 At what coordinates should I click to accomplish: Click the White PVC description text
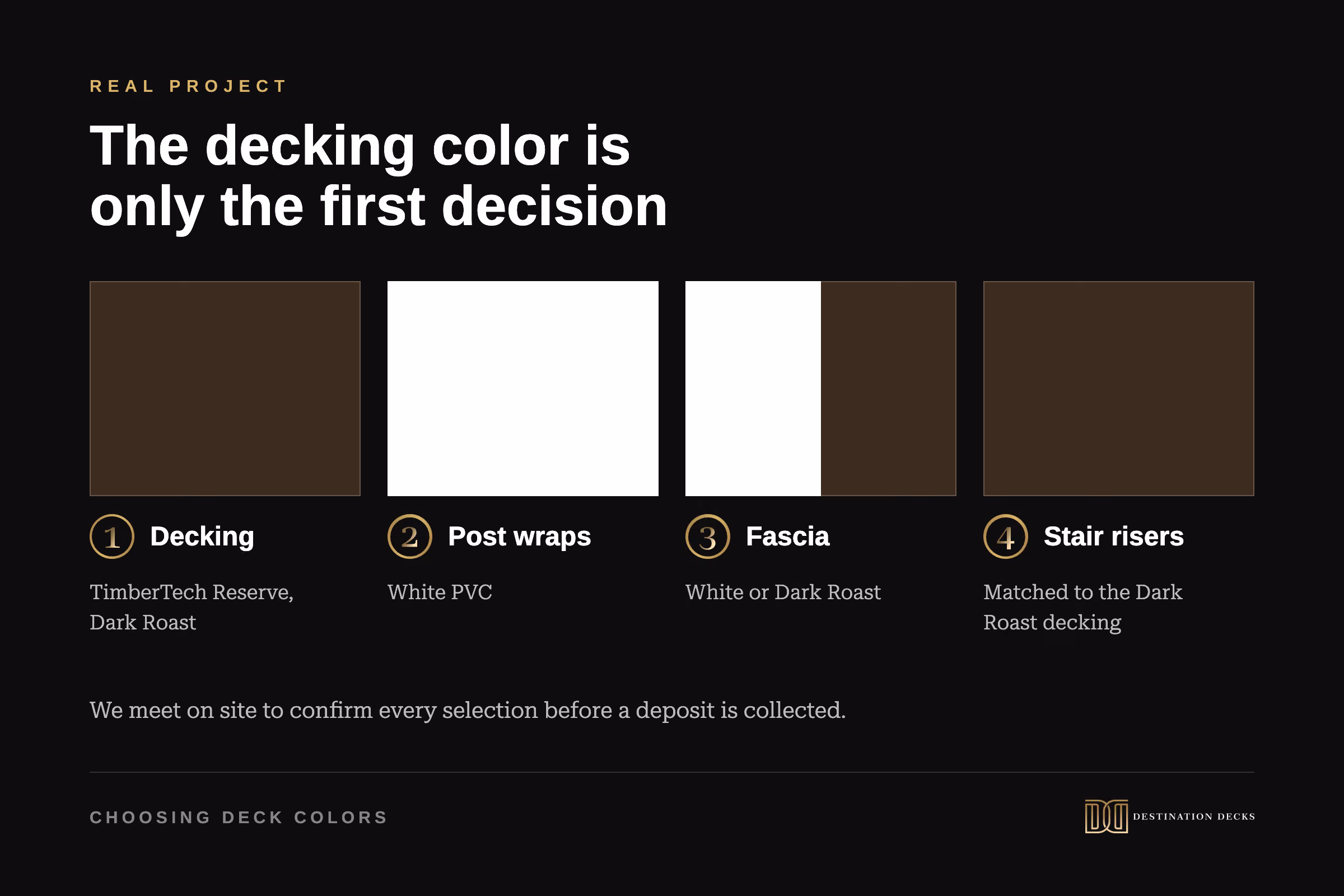click(x=440, y=592)
